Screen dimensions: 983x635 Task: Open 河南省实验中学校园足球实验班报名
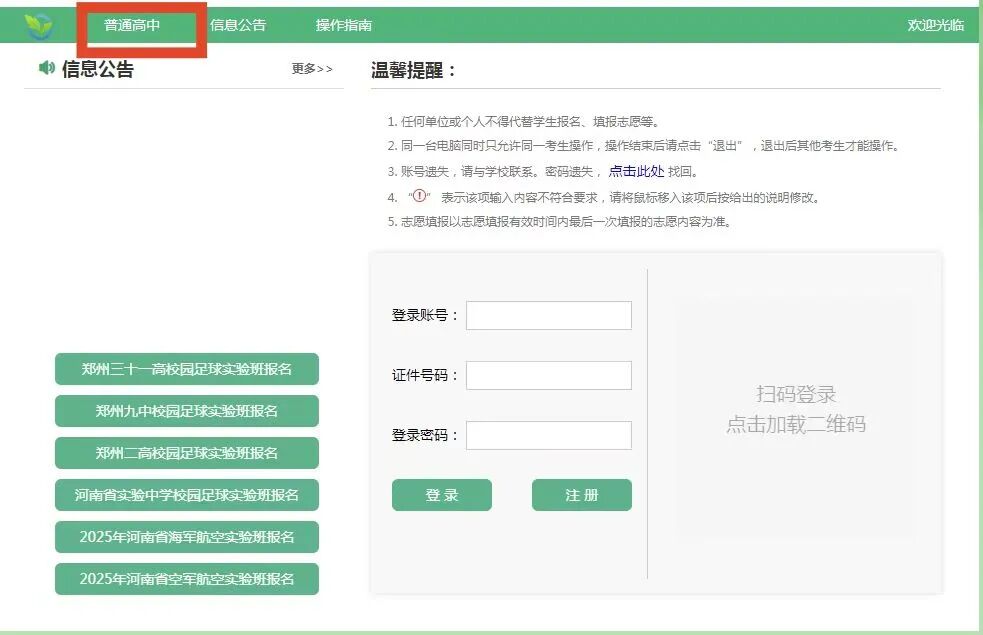click(x=187, y=495)
